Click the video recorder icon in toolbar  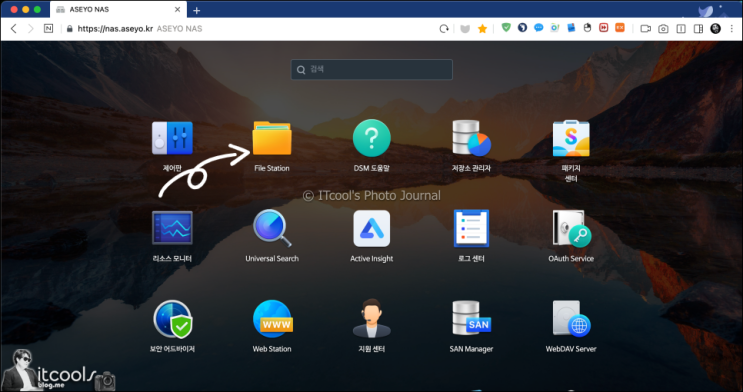(x=645, y=28)
